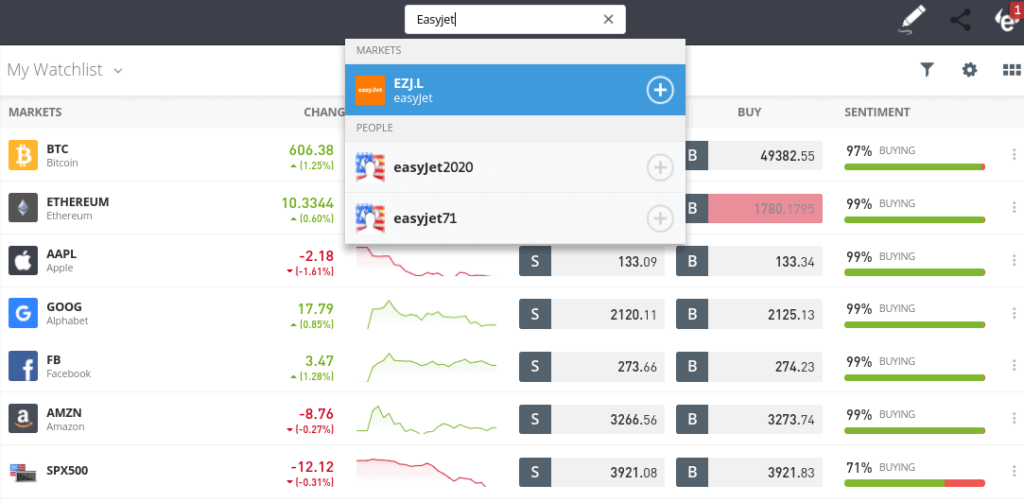
Task: Open the AAPL Apple market name
Action: click(61, 261)
